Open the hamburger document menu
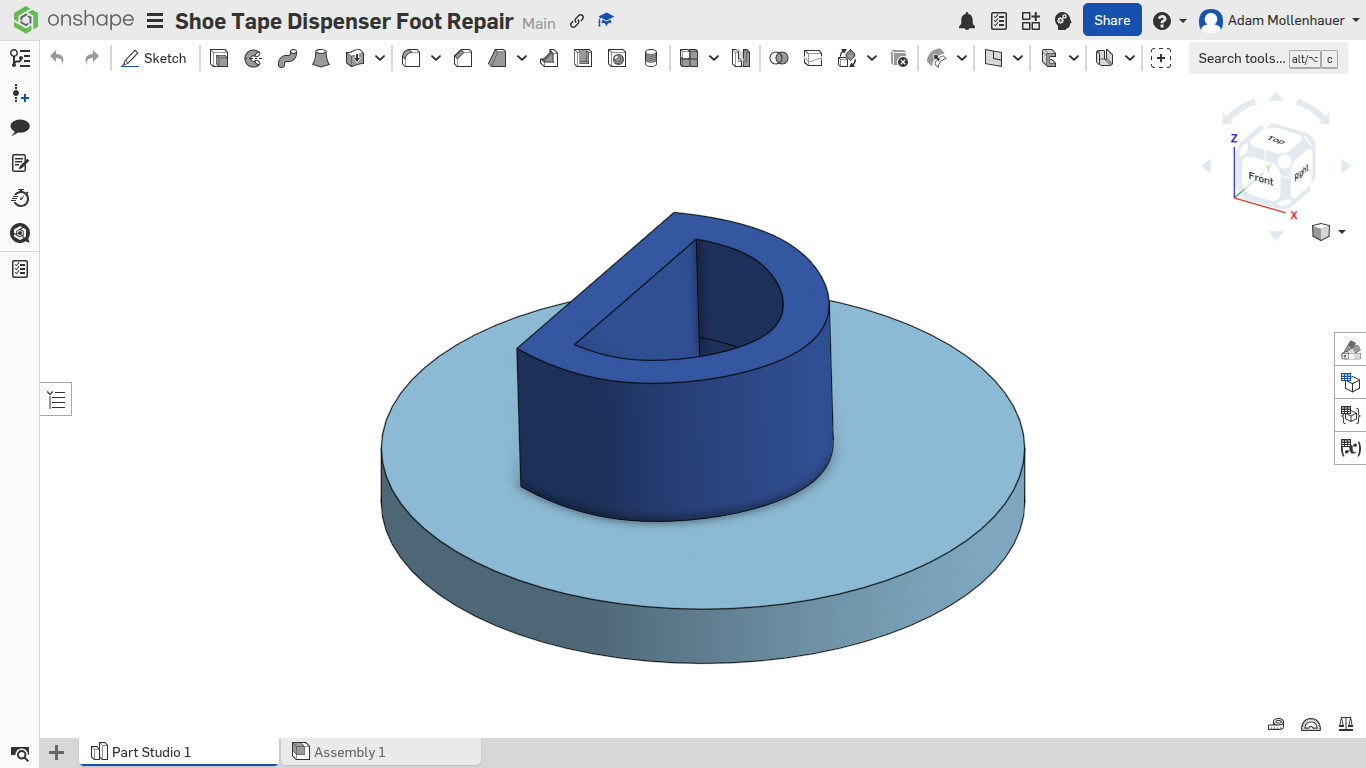 coord(154,21)
